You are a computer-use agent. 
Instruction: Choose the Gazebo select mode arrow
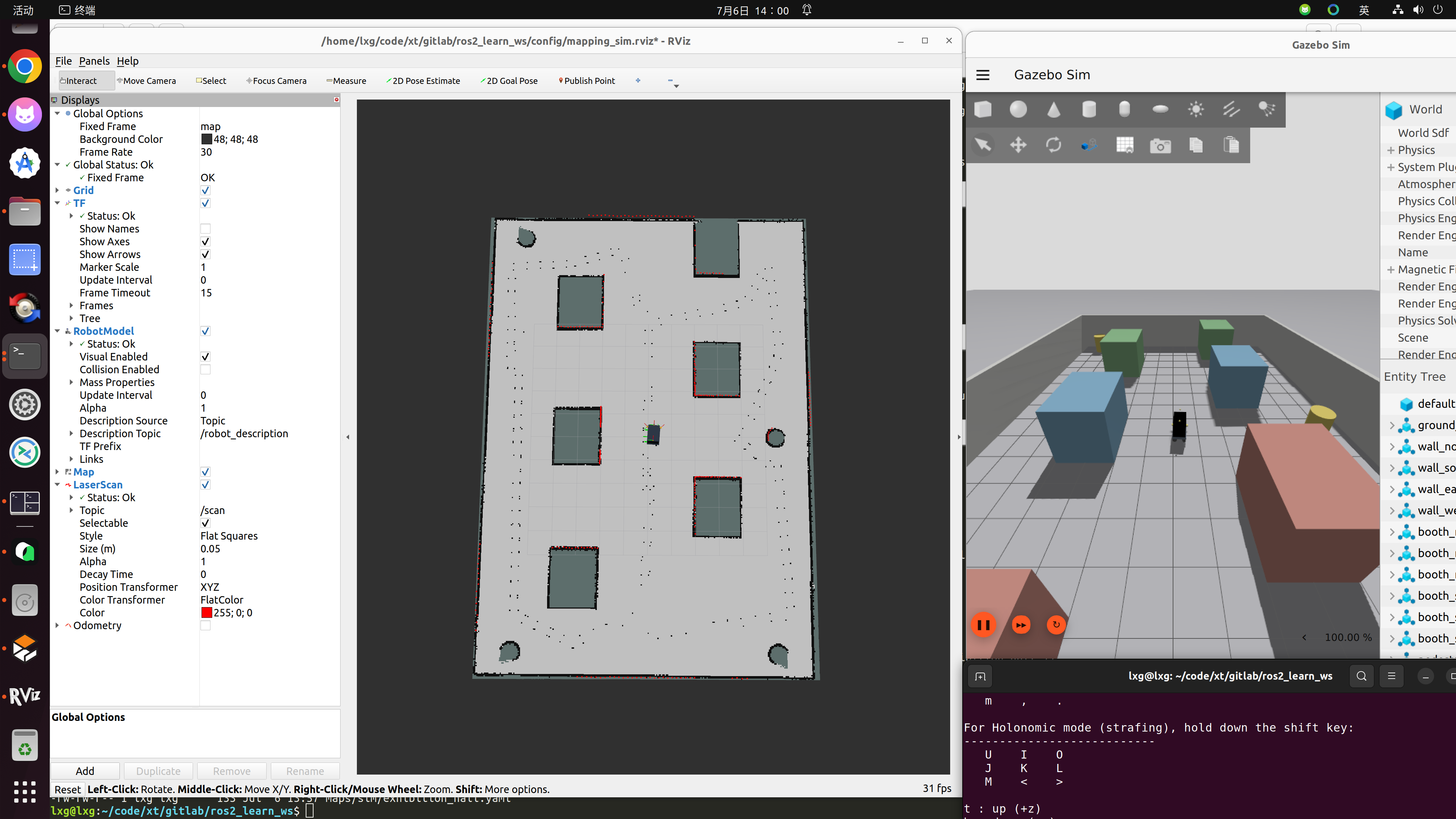pos(983,145)
